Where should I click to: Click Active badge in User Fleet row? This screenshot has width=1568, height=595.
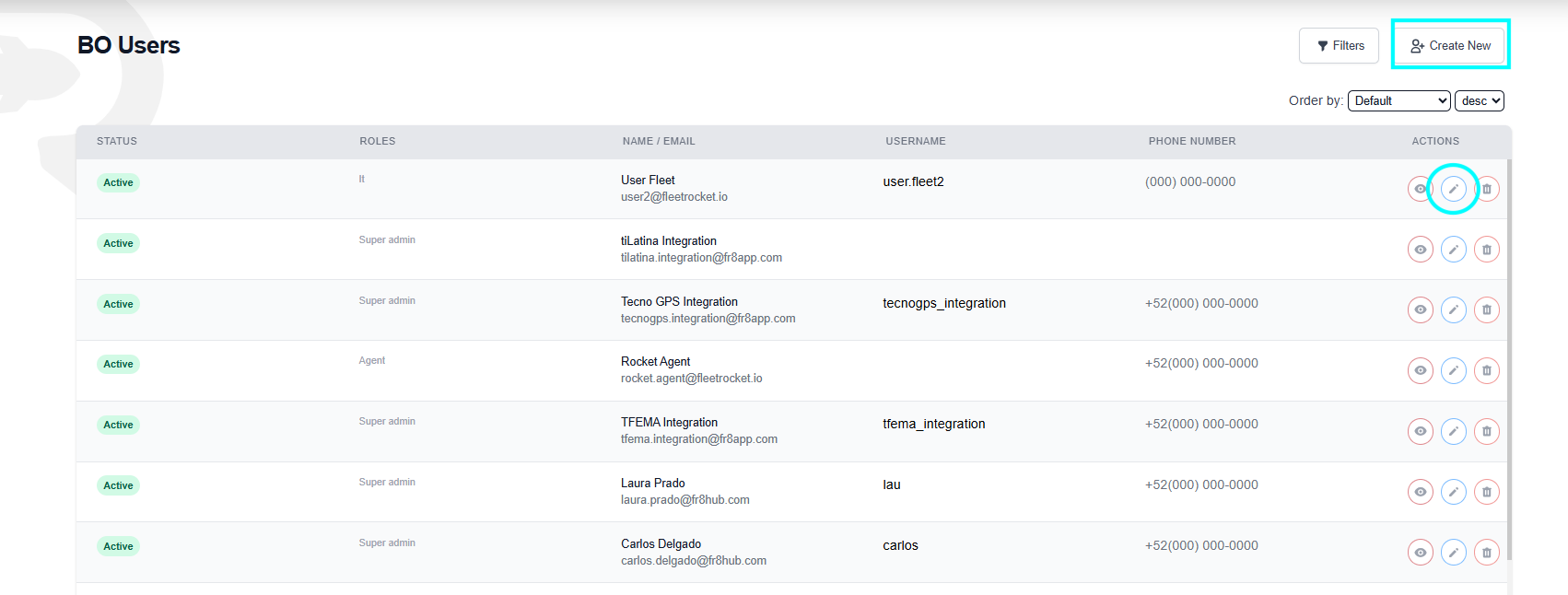[118, 182]
